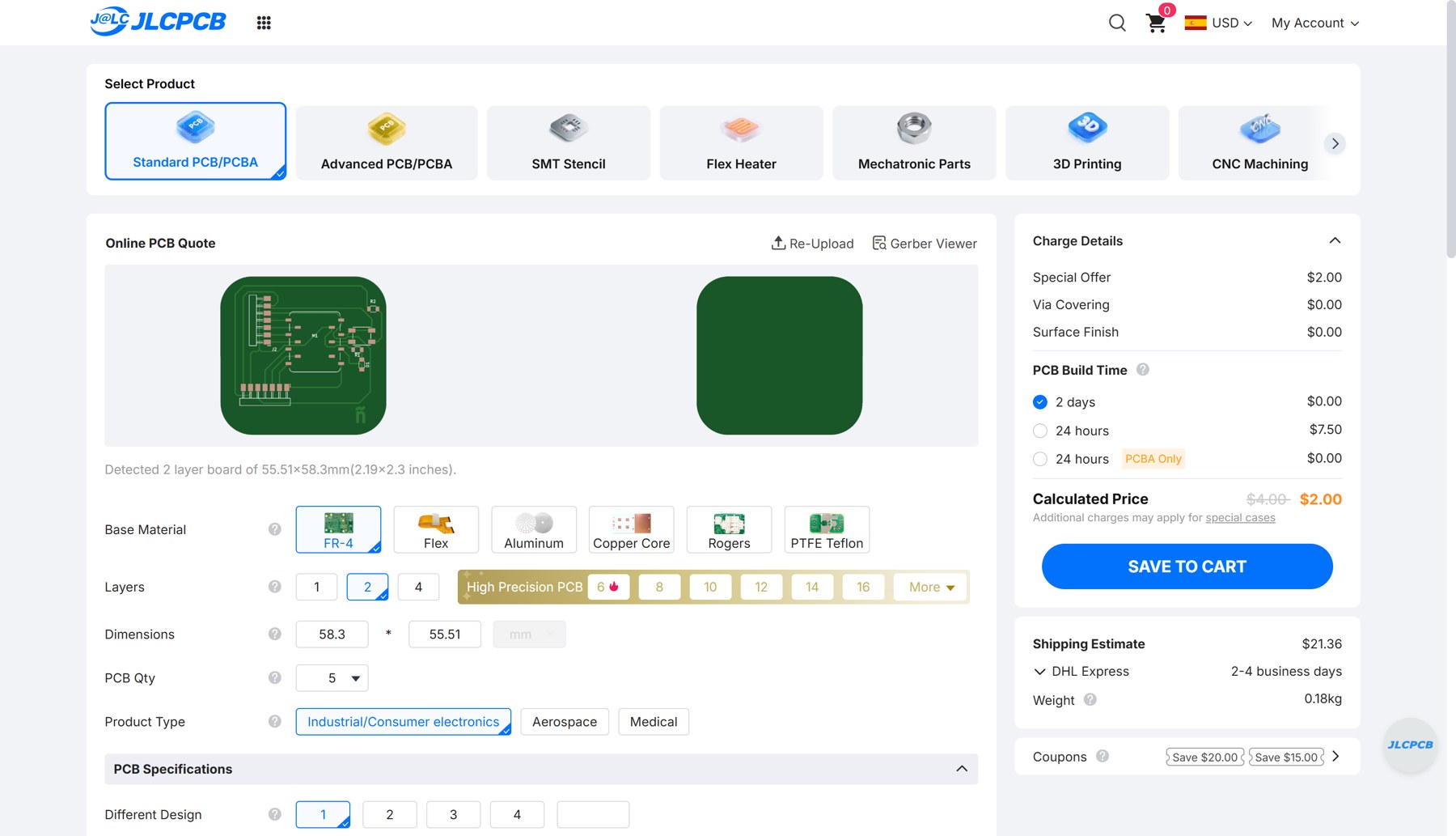1456x836 pixels.
Task: Click help icon next to Dimensions
Action: coord(275,634)
